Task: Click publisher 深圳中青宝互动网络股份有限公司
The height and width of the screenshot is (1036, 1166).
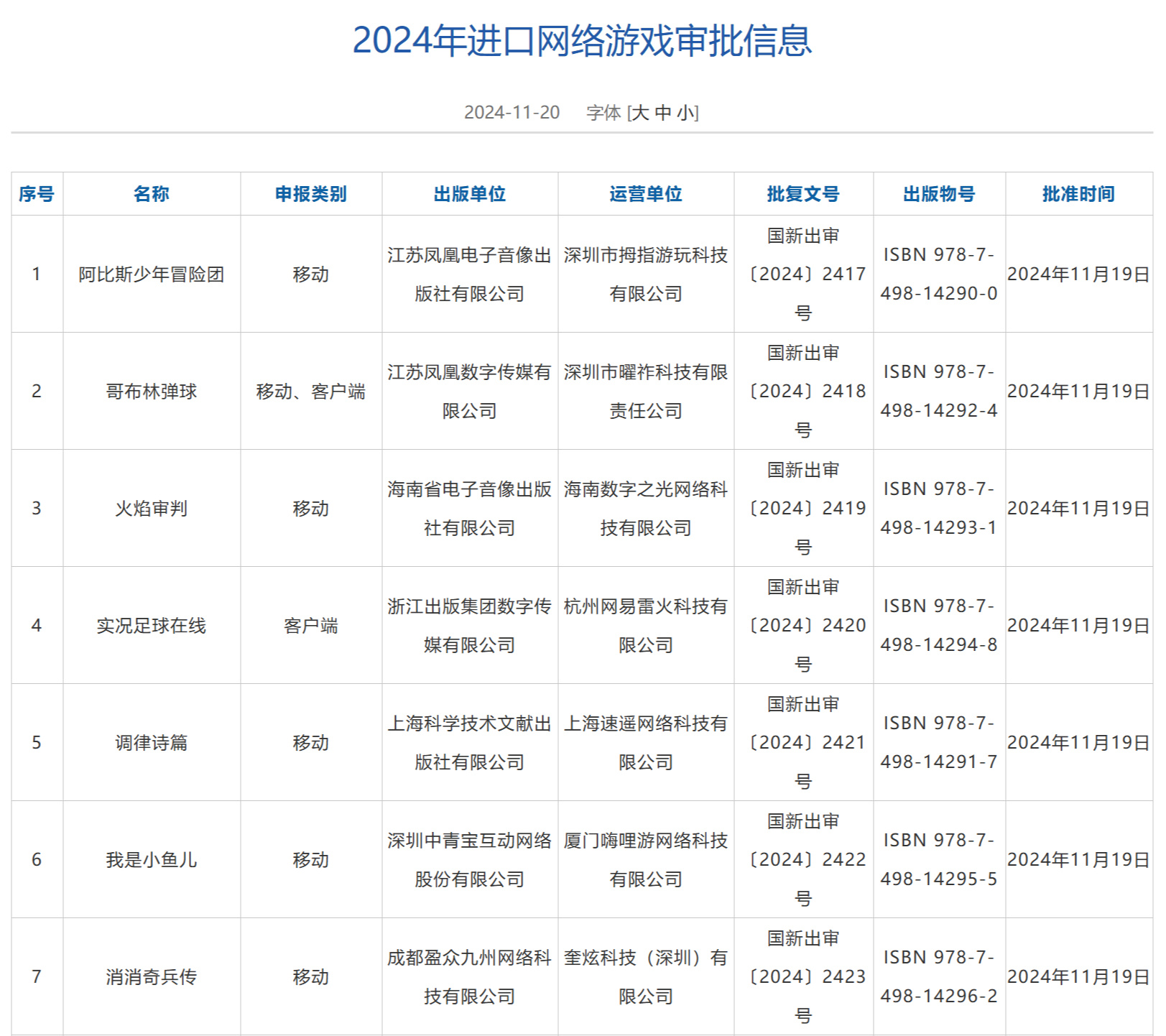Action: tap(470, 860)
